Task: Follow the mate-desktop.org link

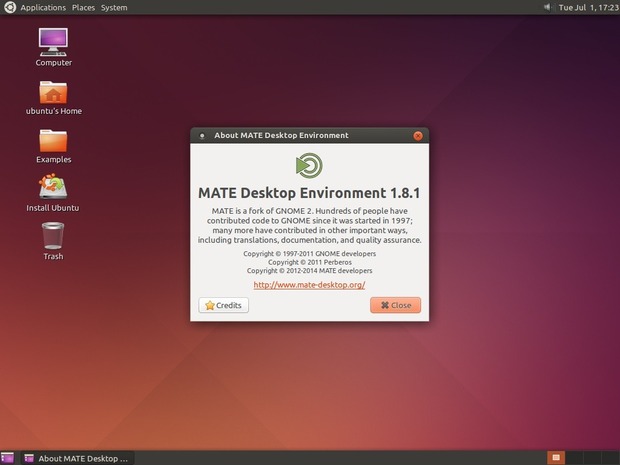Action: 309,285
